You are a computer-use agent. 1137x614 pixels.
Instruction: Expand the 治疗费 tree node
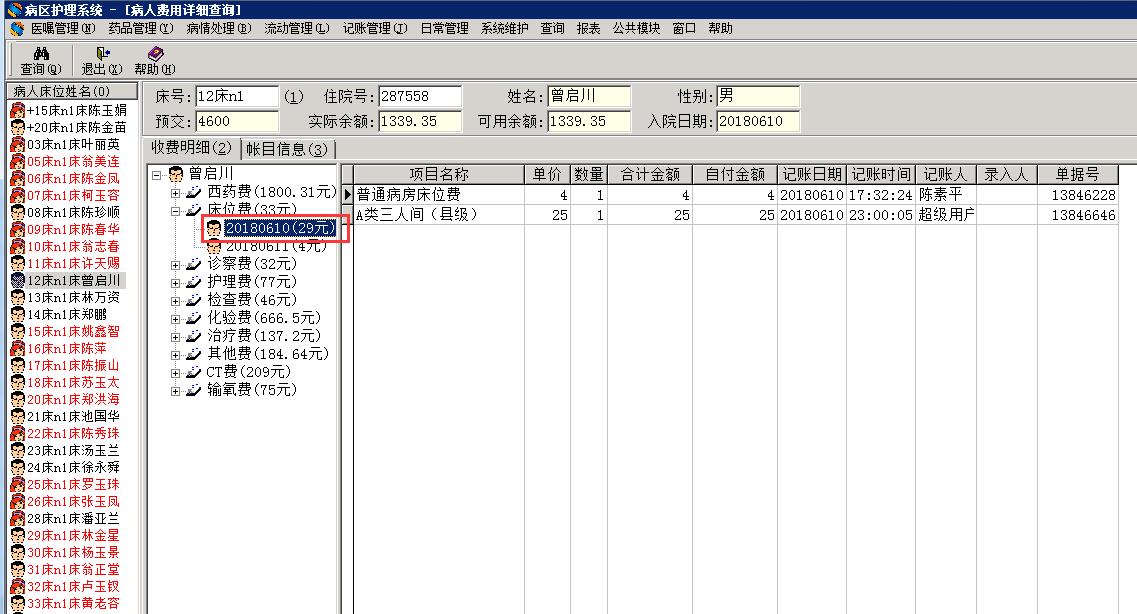point(175,338)
